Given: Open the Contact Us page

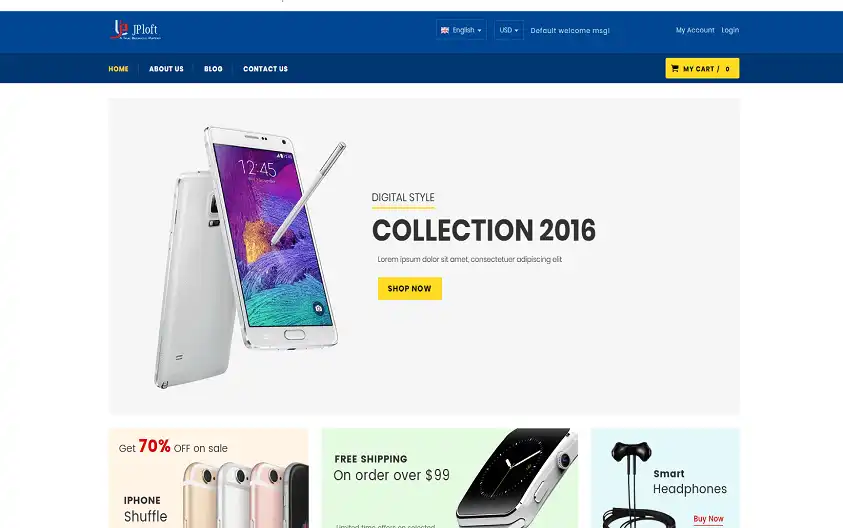Looking at the screenshot, I should [265, 69].
